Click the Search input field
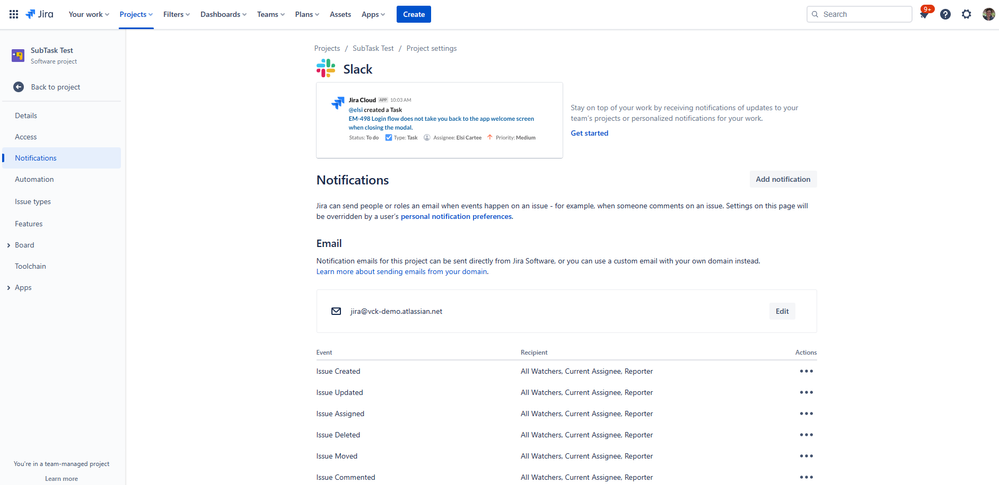This screenshot has height=485, width=999. click(x=859, y=14)
